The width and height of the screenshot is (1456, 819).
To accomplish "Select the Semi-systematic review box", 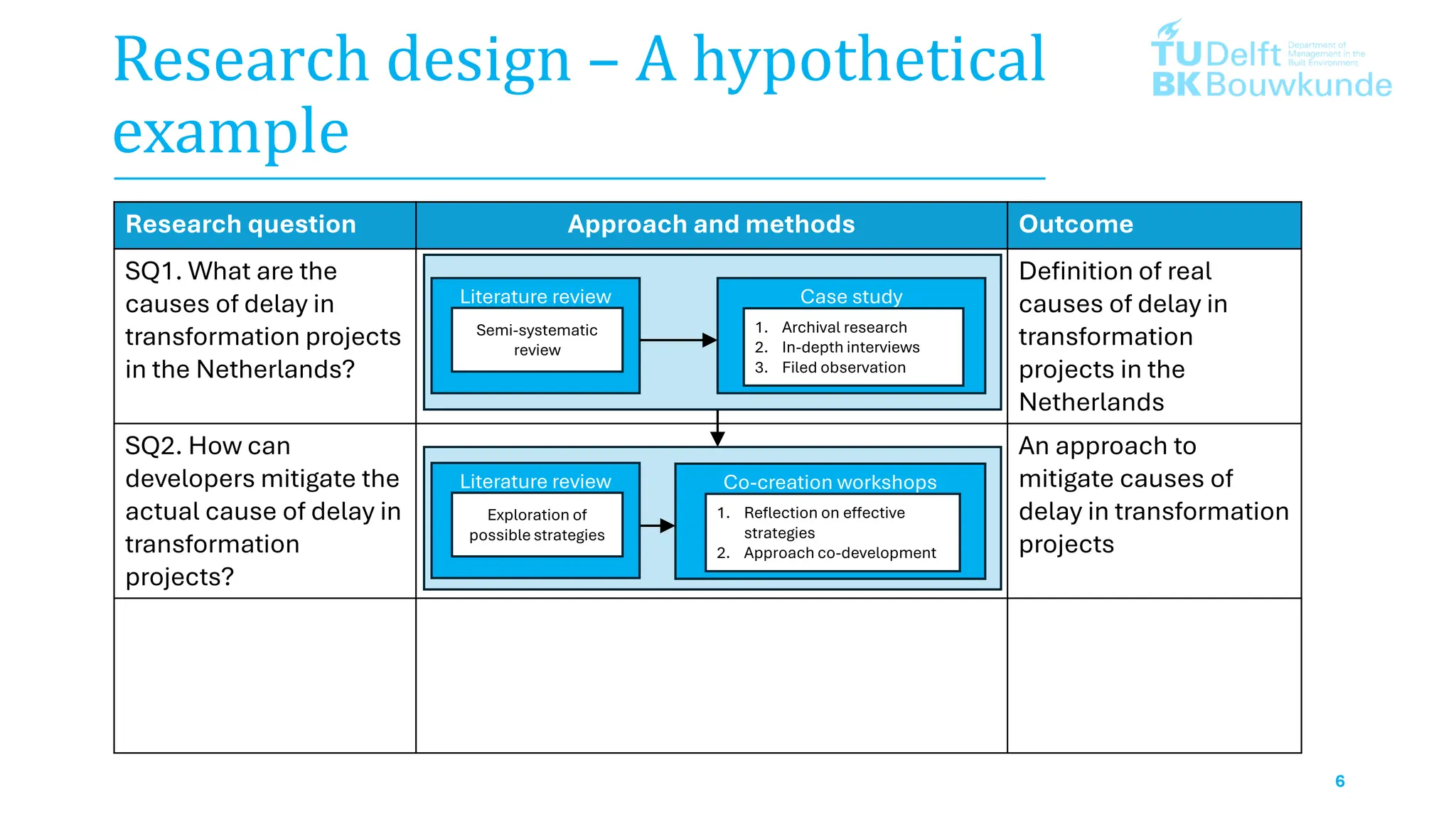I will (x=537, y=340).
